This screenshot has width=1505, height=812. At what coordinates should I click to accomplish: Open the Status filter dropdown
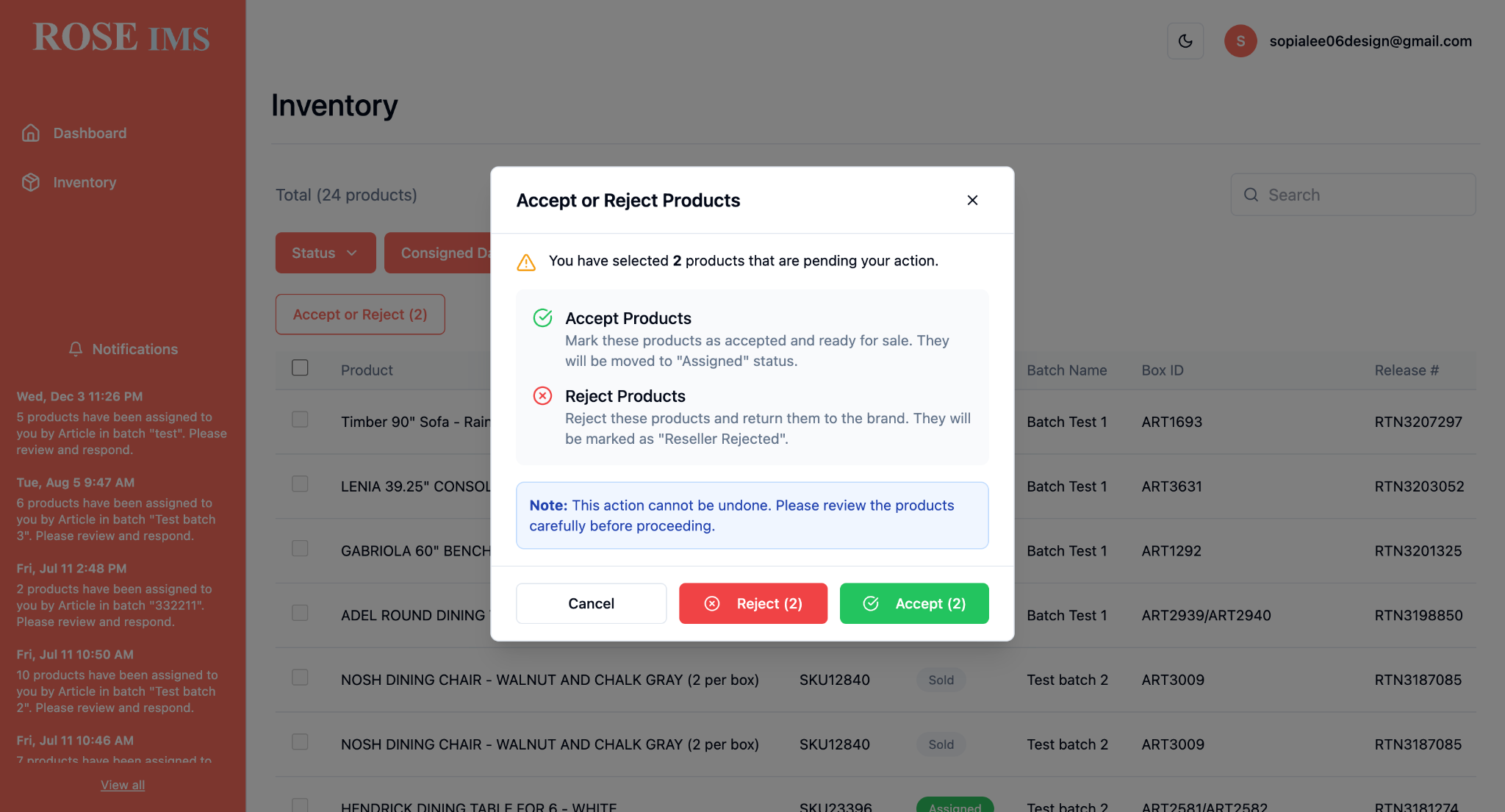pos(325,252)
